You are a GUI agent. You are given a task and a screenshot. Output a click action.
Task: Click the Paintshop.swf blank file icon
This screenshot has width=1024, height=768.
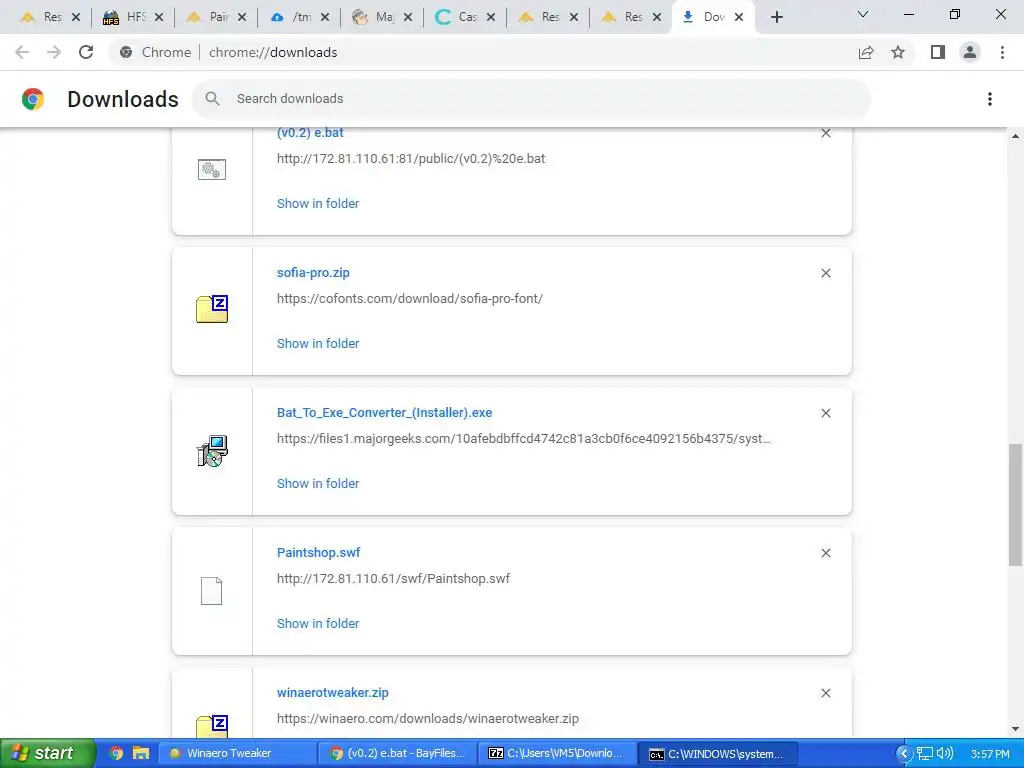click(211, 591)
